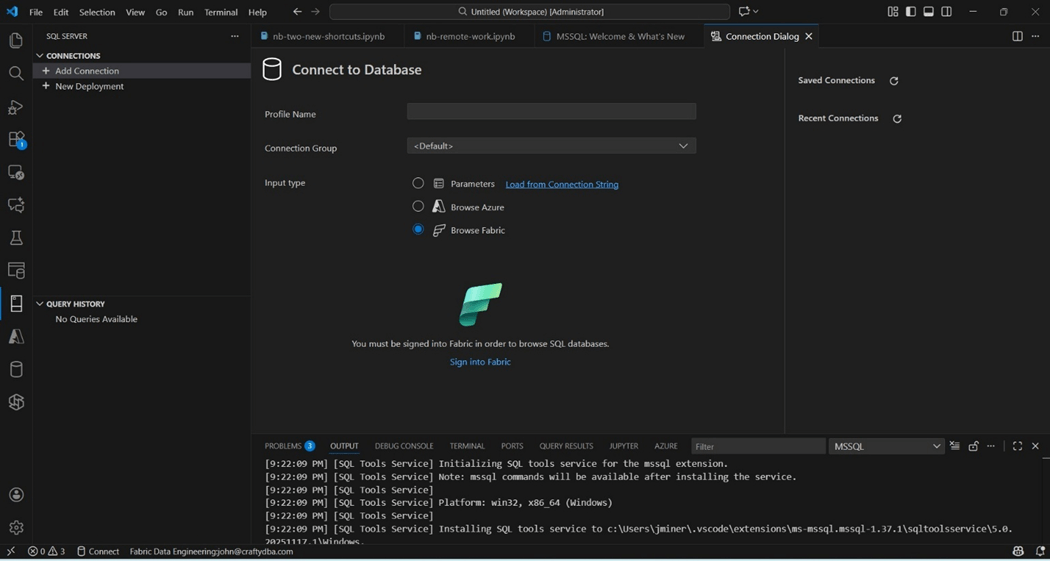This screenshot has width=1050, height=561.
Task: Click Load from Connection String link
Action: (x=562, y=185)
